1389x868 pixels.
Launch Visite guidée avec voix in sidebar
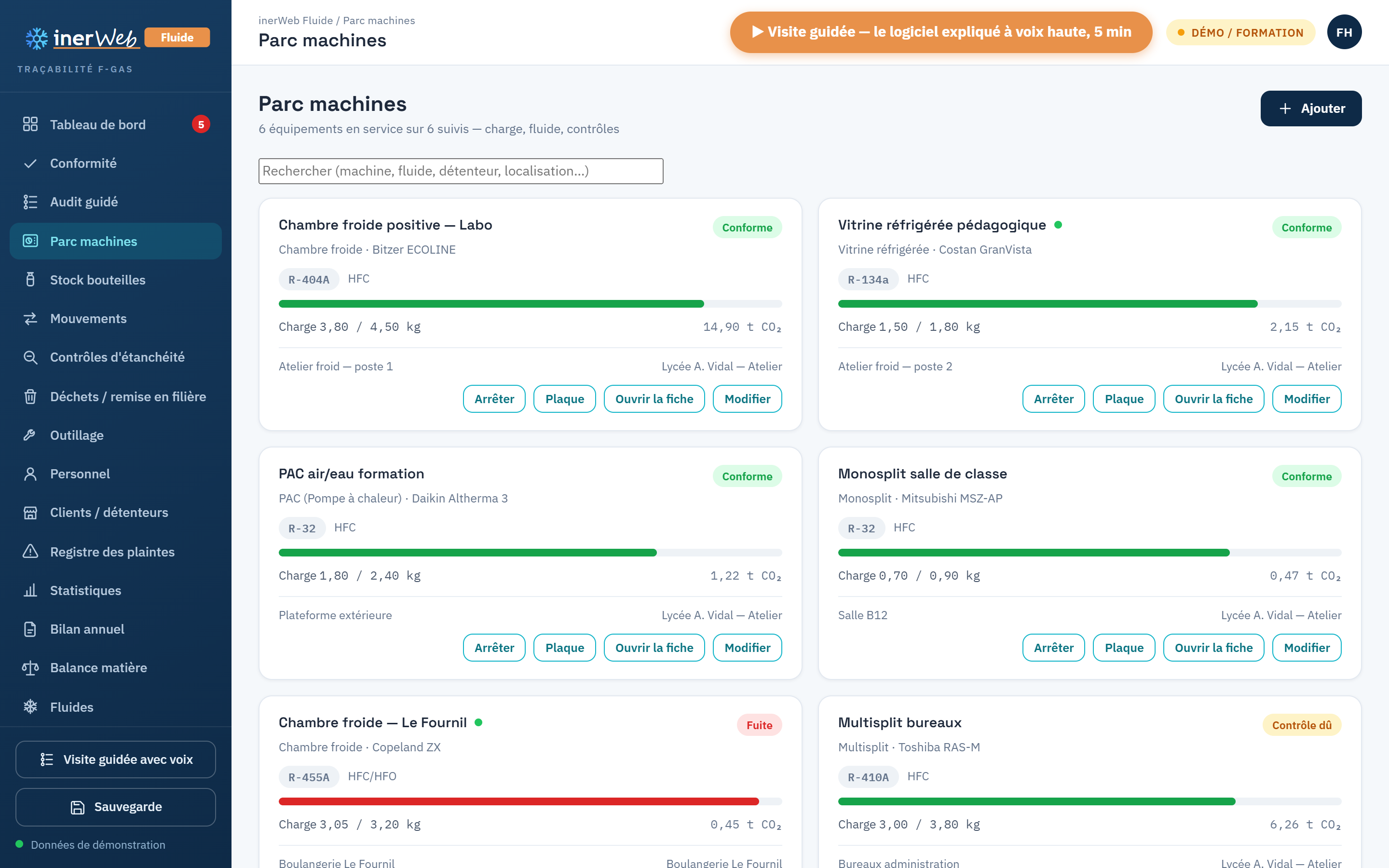click(x=116, y=759)
